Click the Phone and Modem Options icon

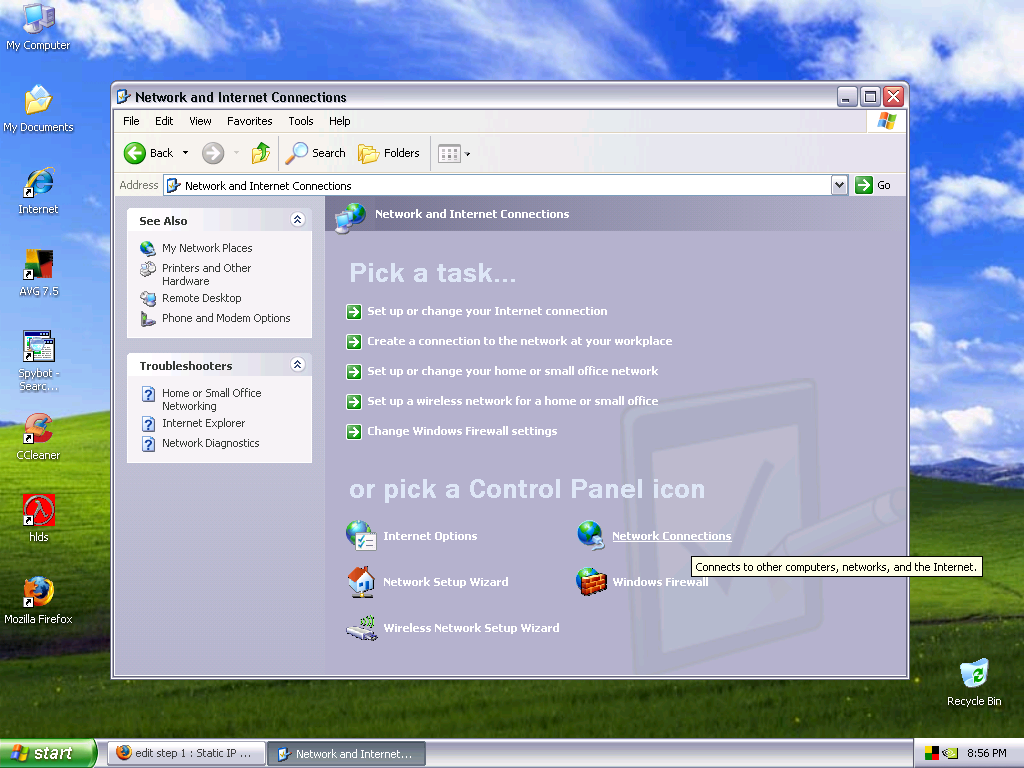[148, 319]
